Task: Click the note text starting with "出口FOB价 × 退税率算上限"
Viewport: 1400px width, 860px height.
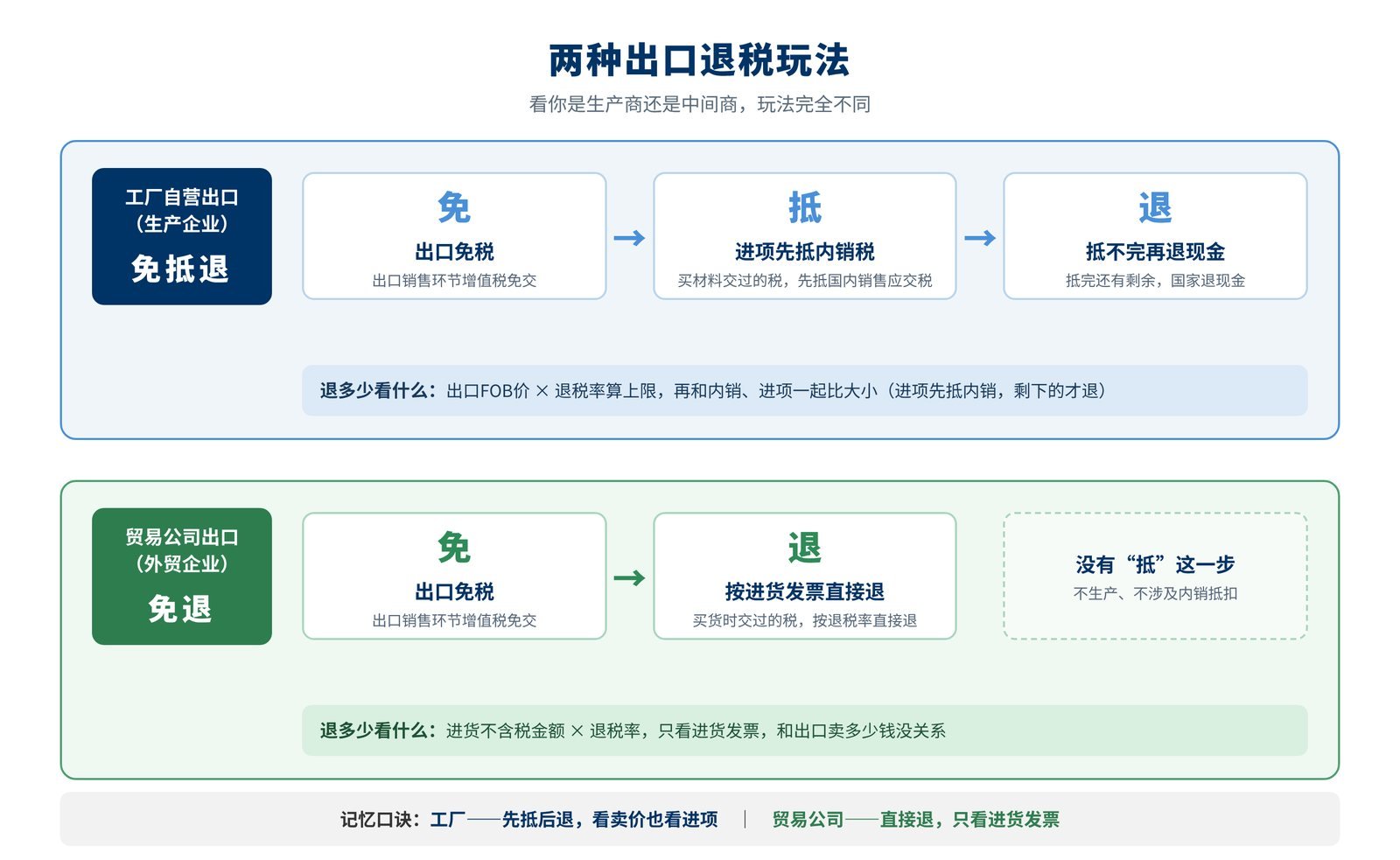Action: pyautogui.click(x=778, y=390)
